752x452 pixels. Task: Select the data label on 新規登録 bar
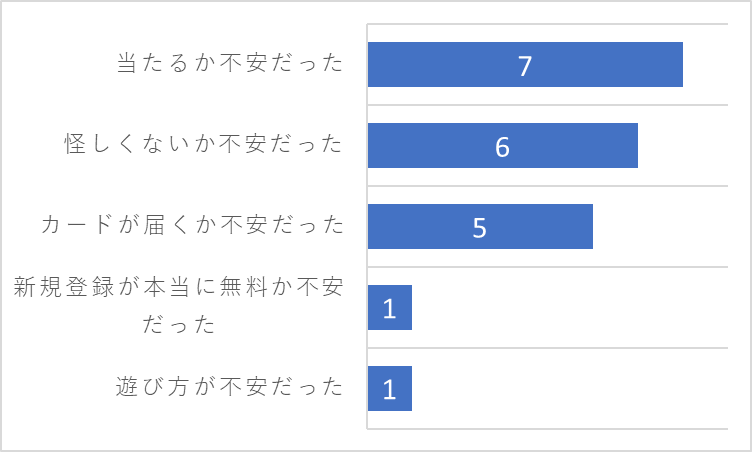[x=389, y=309]
